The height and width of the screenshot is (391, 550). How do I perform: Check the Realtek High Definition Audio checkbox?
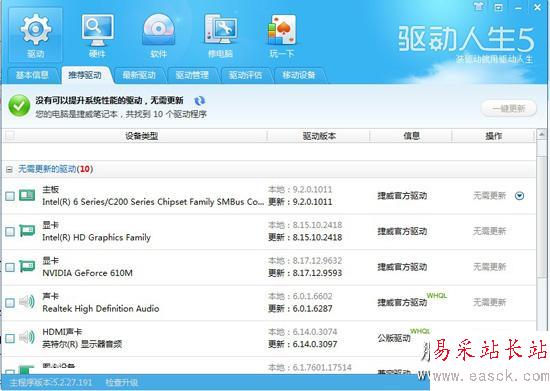tap(10, 303)
